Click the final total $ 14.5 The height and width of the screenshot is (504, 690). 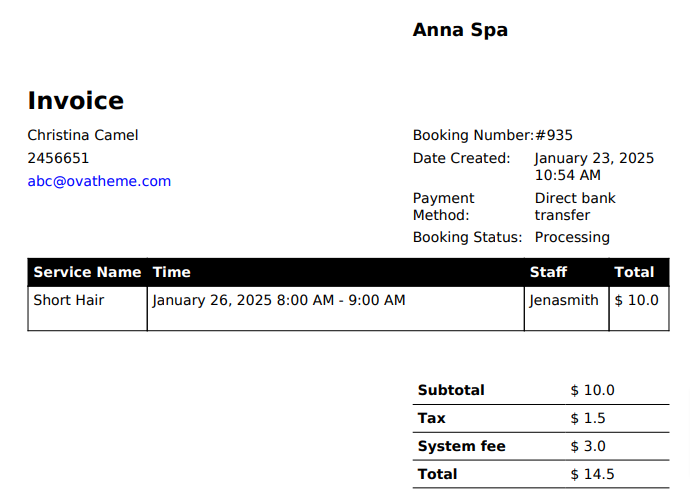point(592,474)
